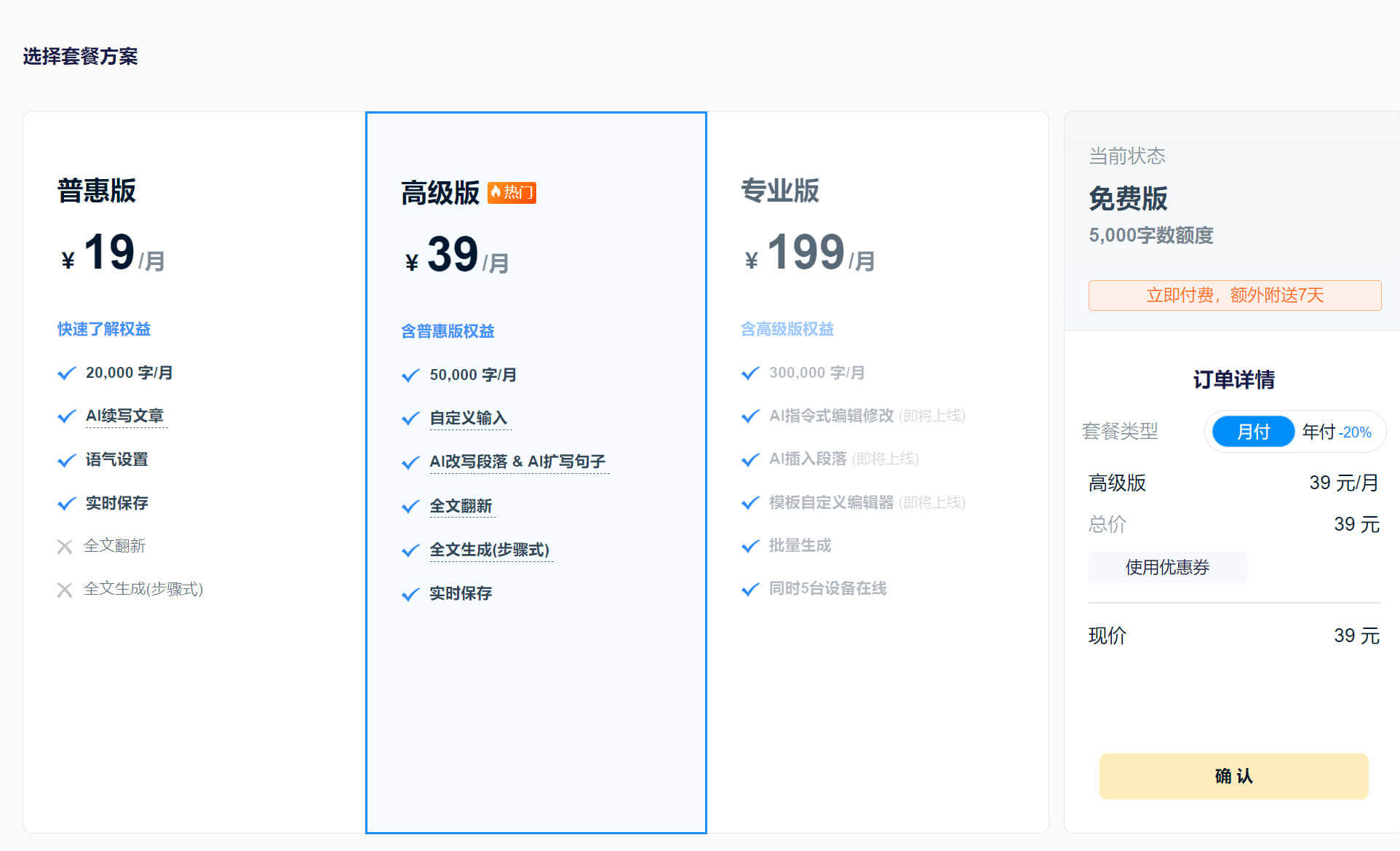Click the X icon beside 全文生成(步骤式) in 普惠版
This screenshot has height=851, width=1400.
coord(65,590)
